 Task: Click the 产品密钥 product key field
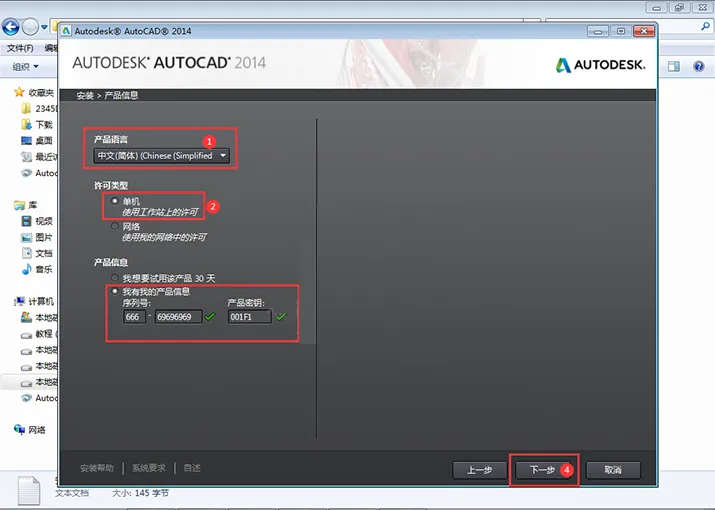point(249,317)
